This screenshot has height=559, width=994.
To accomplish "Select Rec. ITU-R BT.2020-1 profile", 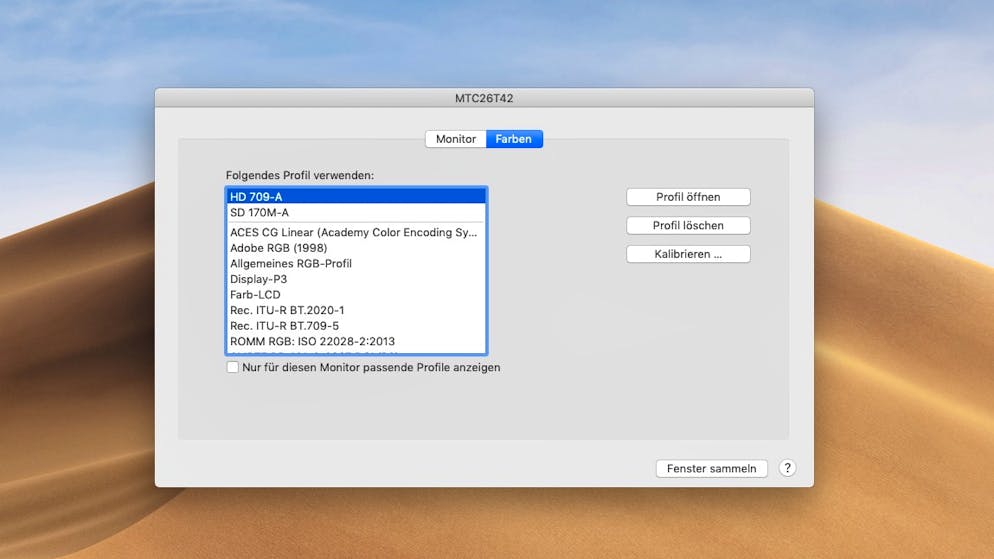I will (x=356, y=310).
